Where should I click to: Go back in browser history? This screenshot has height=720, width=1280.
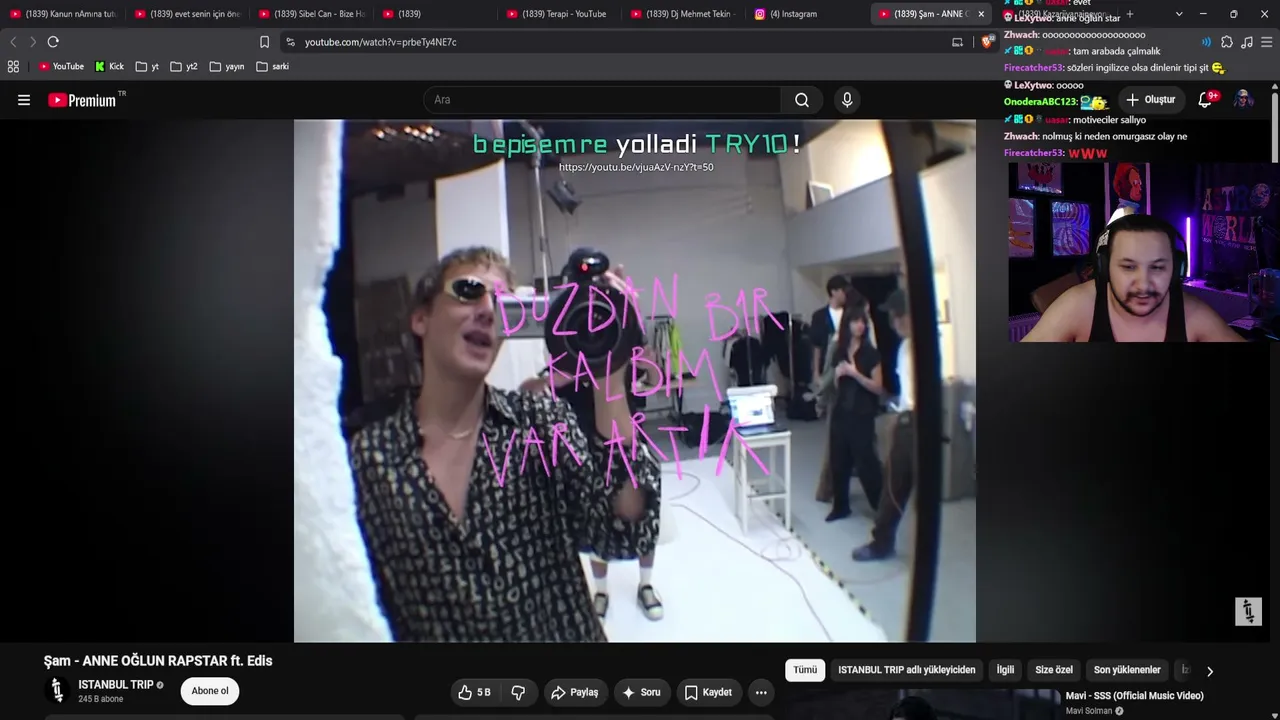[13, 42]
